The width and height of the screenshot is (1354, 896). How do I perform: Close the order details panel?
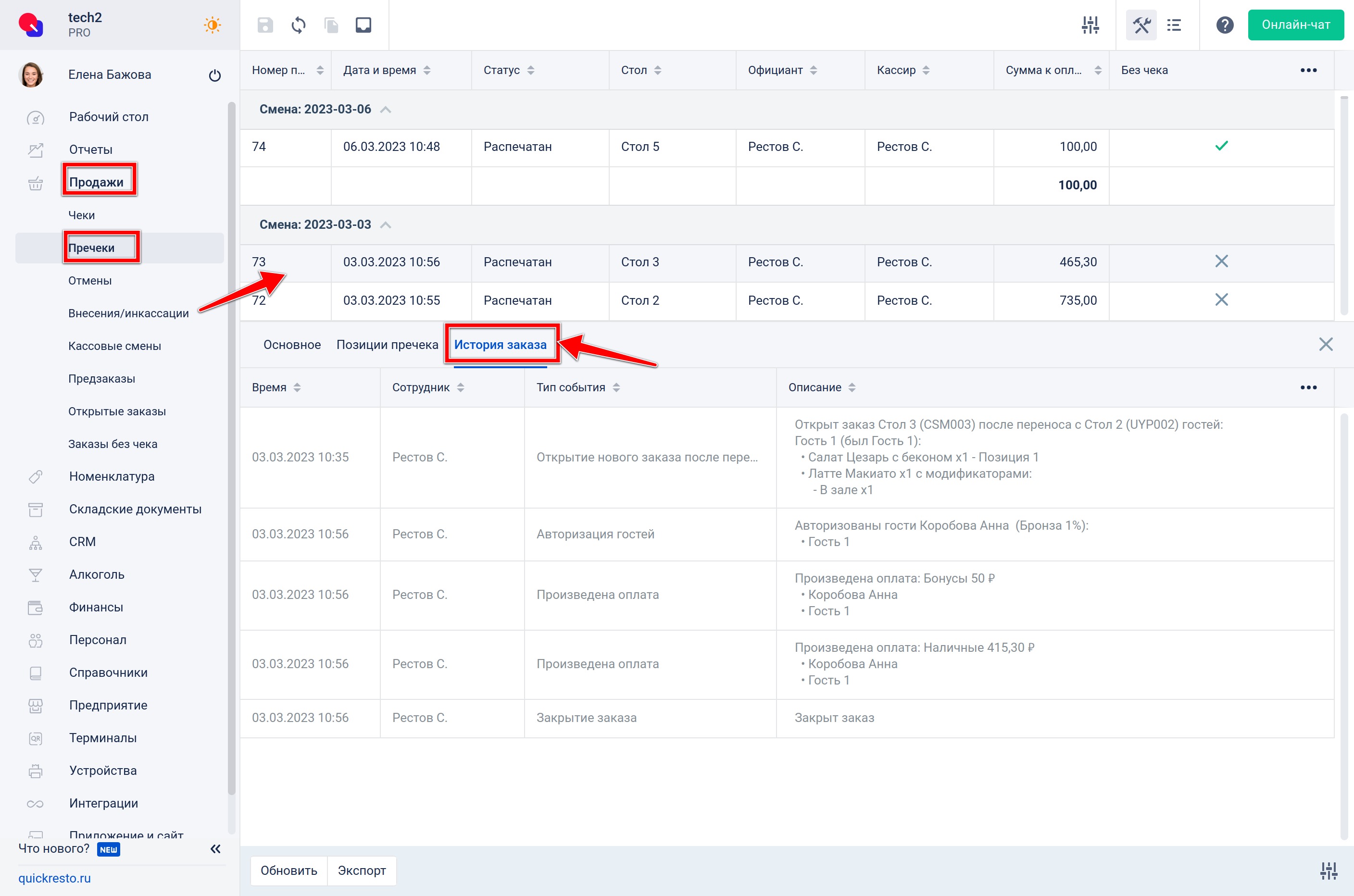(x=1326, y=345)
